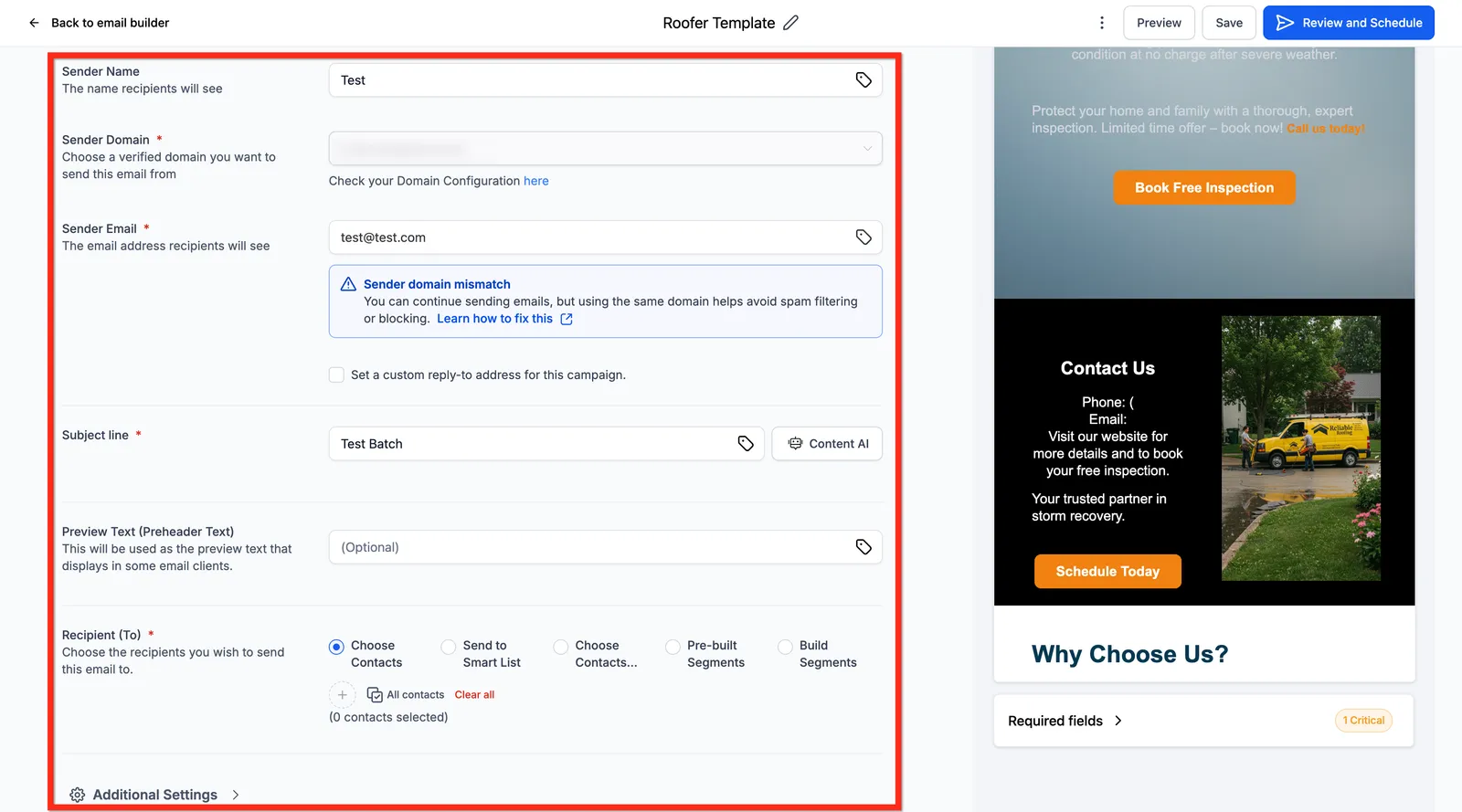Click external link icon beside Learn how to fix

coord(567,319)
